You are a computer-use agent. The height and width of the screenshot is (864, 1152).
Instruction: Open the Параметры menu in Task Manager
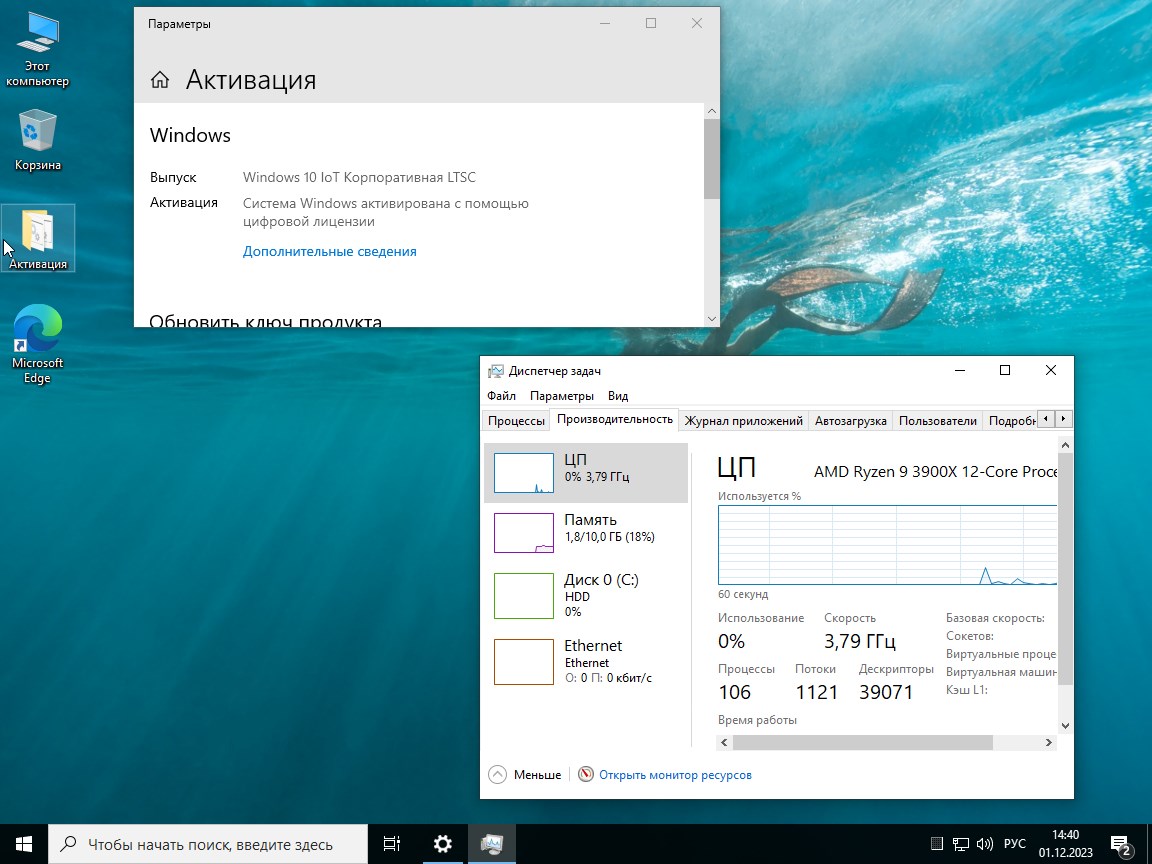click(562, 395)
